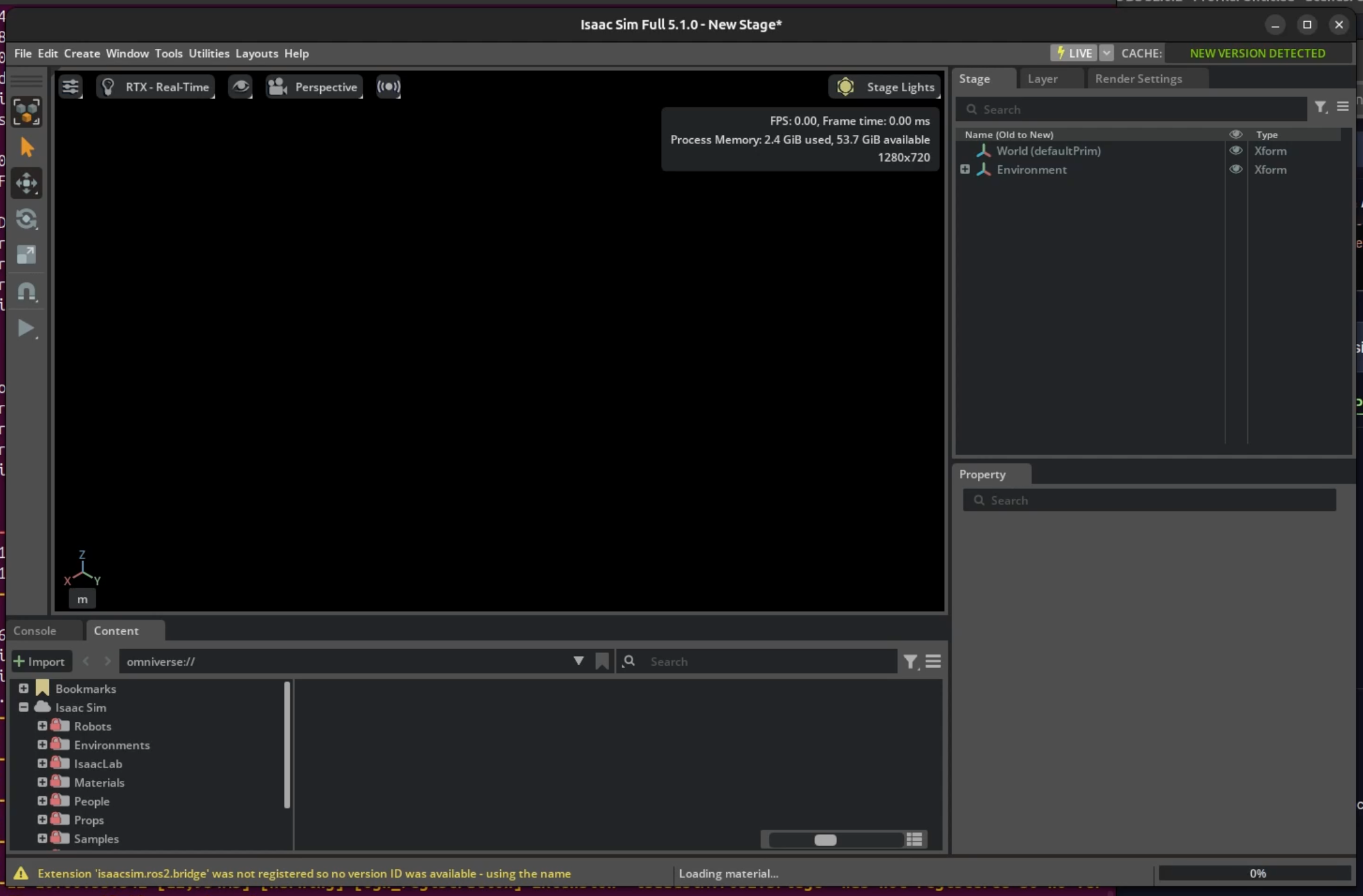Open viewport render settings sliders icon

(71, 86)
